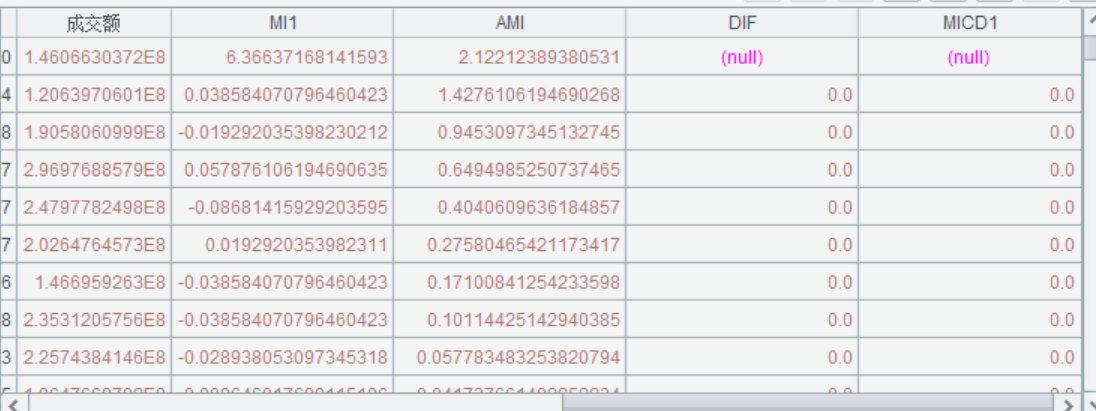Select the cell 1.4606630372E8
This screenshot has height=411, width=1096.
94,57
